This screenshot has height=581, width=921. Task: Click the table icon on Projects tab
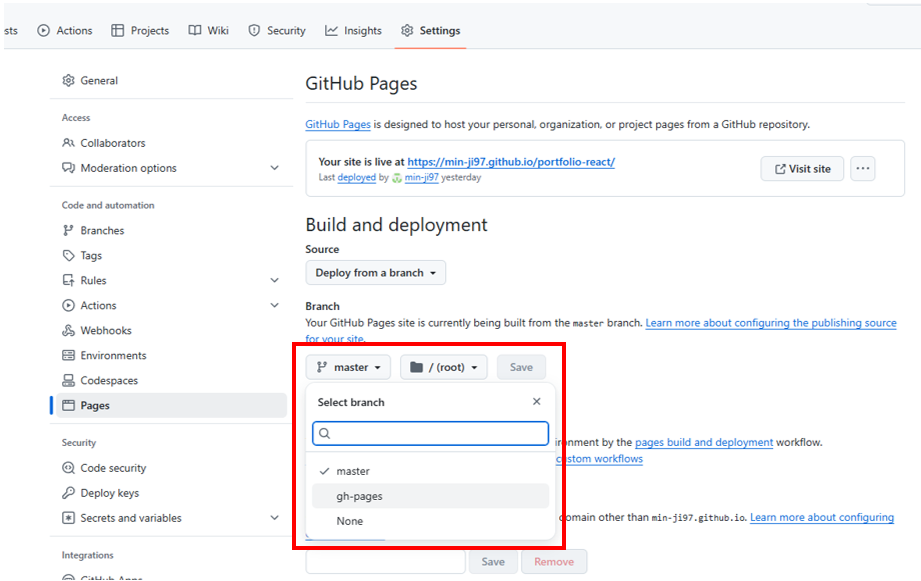point(117,31)
